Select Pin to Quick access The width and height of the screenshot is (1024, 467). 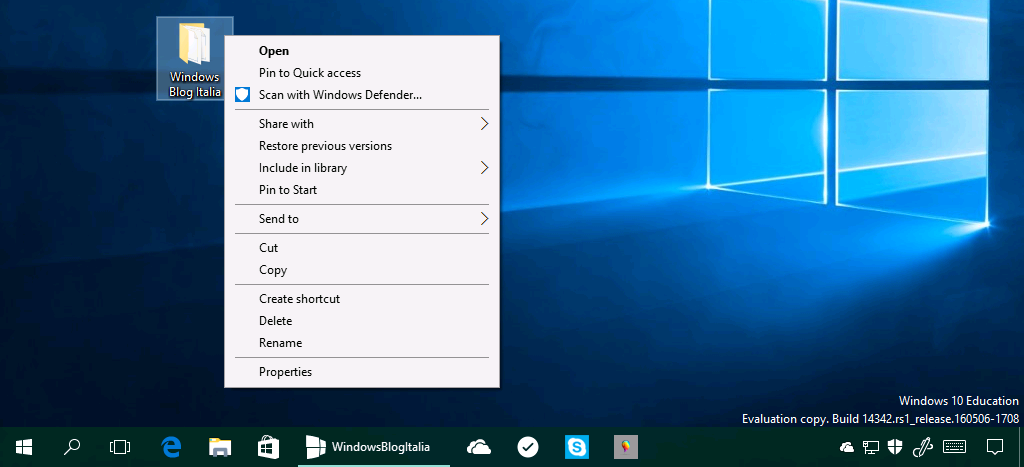tap(362, 73)
